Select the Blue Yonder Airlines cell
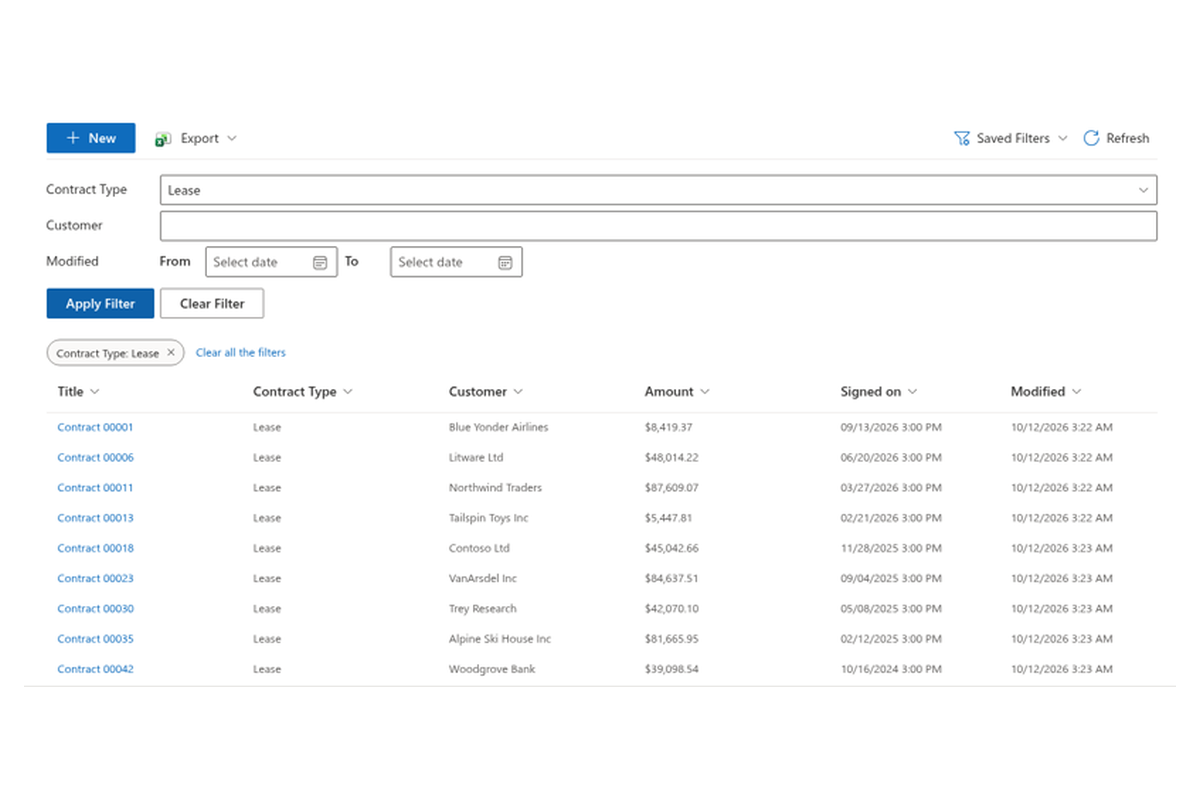The image size is (1200, 800). pyautogui.click(x=498, y=428)
